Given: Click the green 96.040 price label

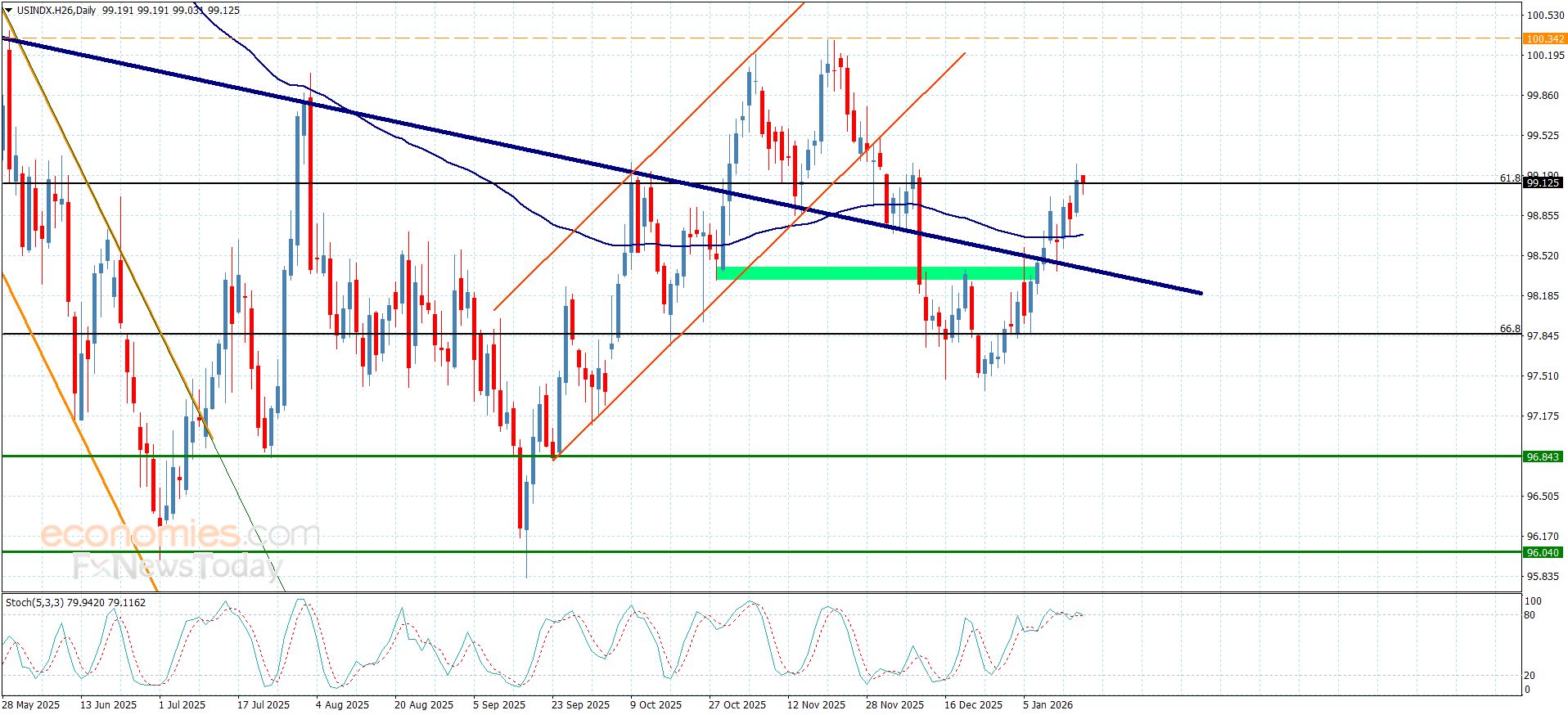Looking at the screenshot, I should pos(1543,552).
